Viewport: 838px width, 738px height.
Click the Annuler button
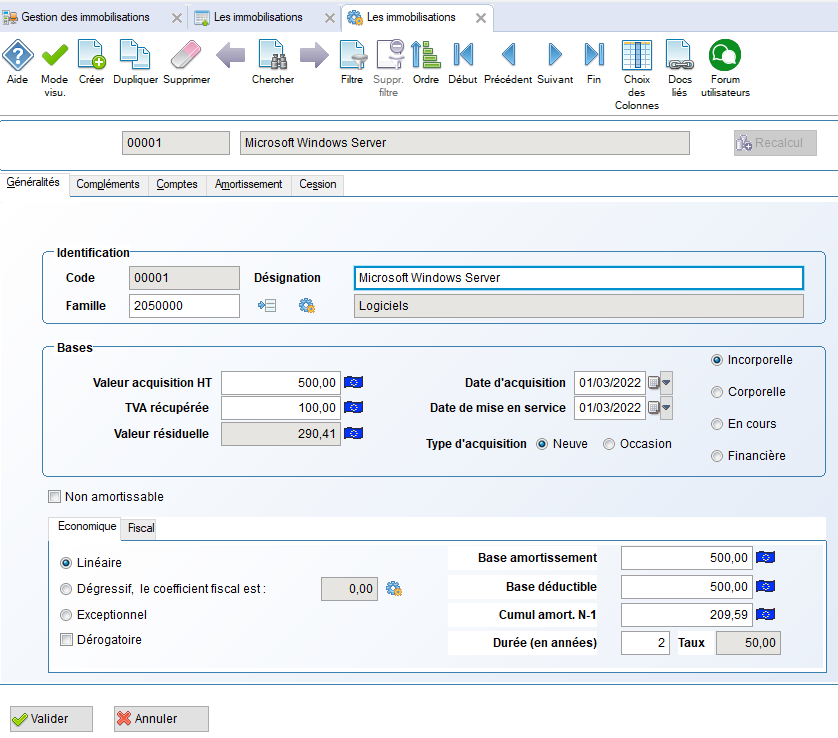[161, 719]
